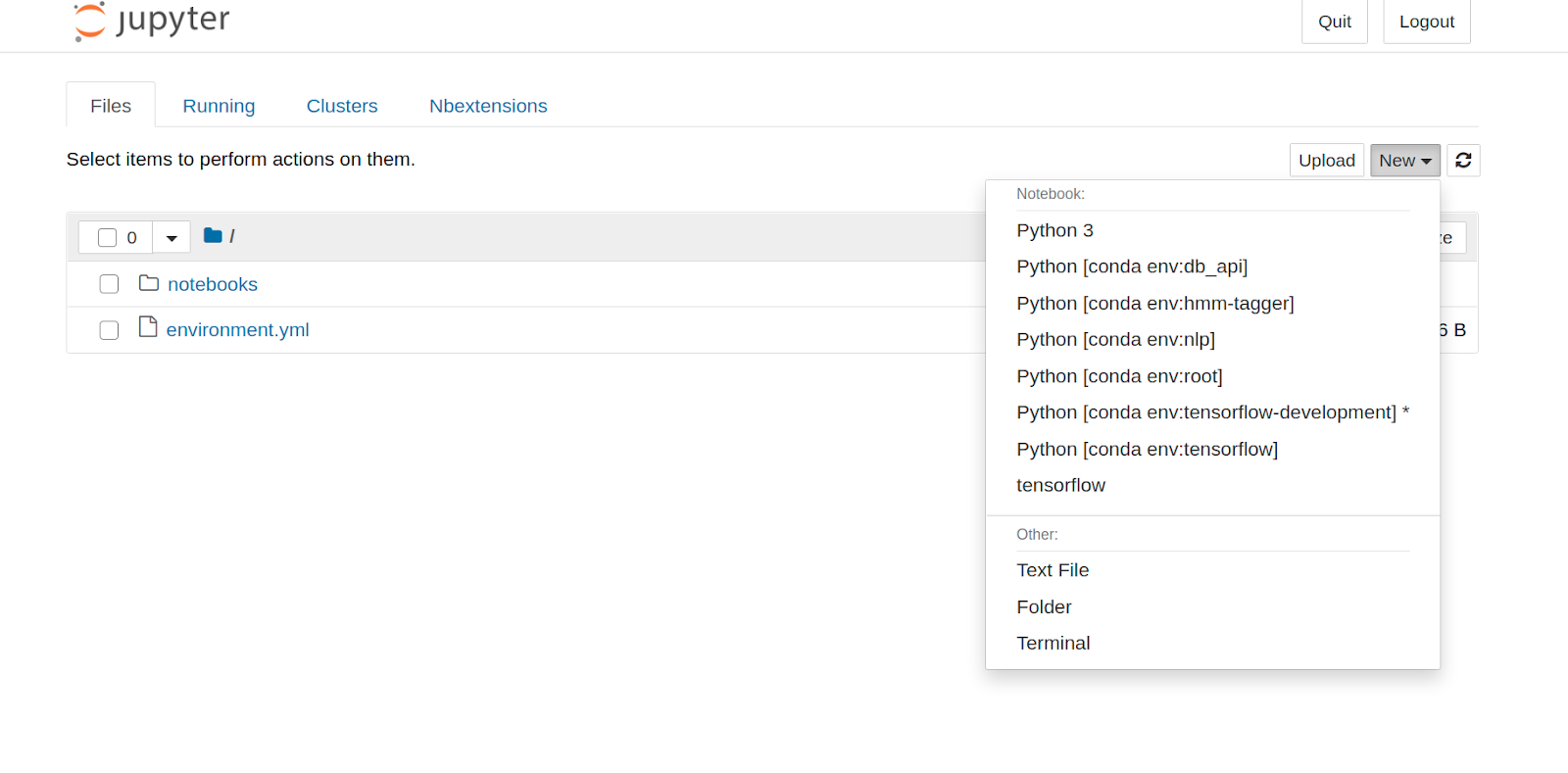Check the notebooks folder checkbox
Viewport: 1568px width, 773px height.
click(110, 284)
